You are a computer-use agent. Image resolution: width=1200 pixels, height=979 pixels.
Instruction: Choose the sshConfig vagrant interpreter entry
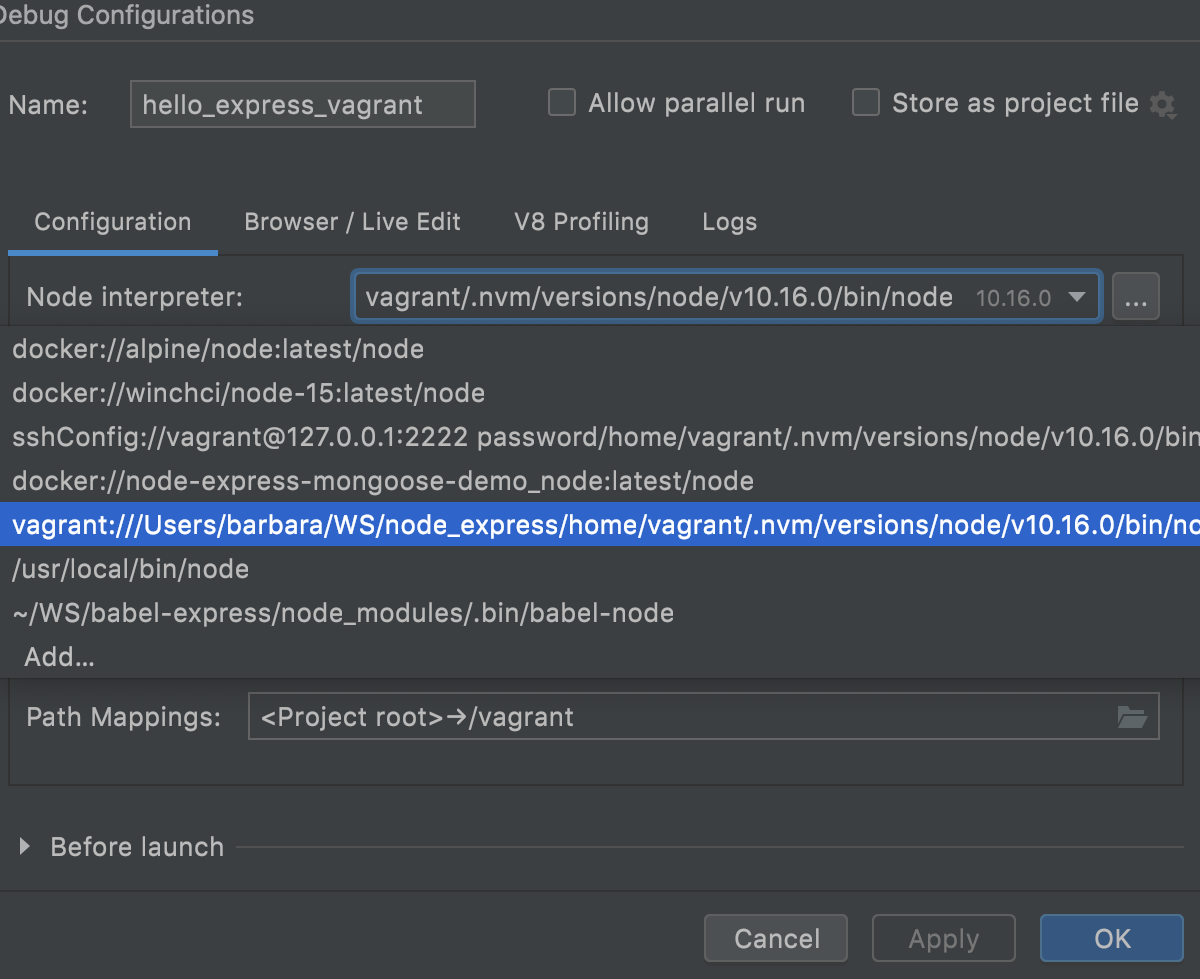click(400, 436)
